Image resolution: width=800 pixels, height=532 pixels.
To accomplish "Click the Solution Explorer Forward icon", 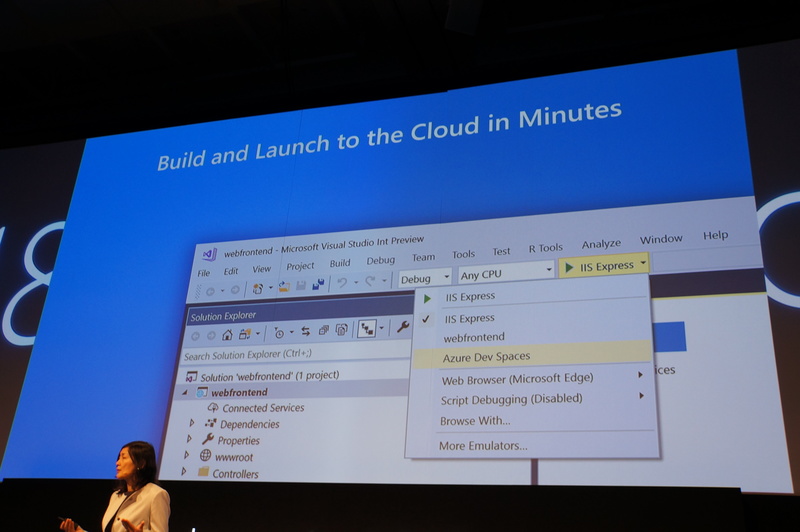I will coord(211,336).
